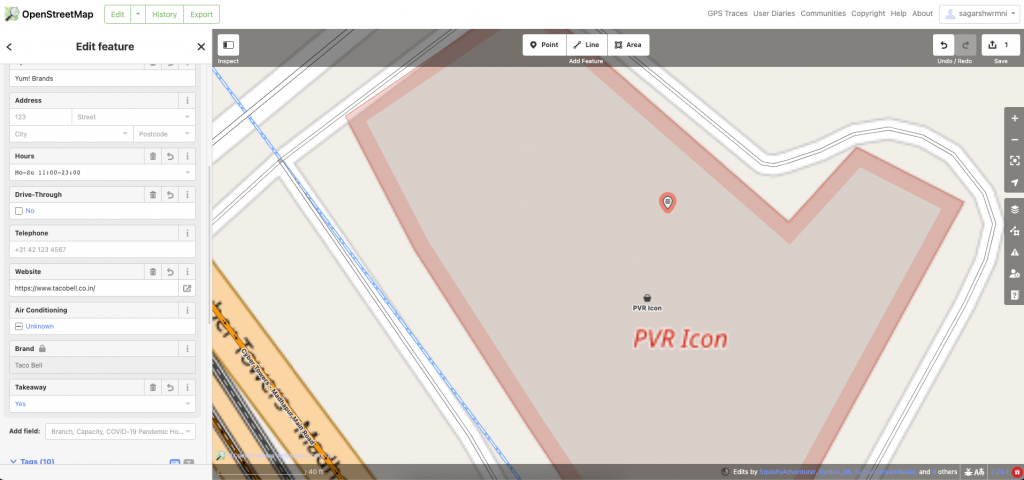Open Taco Bell website link in new tab
The width and height of the screenshot is (1024, 480).
click(187, 288)
